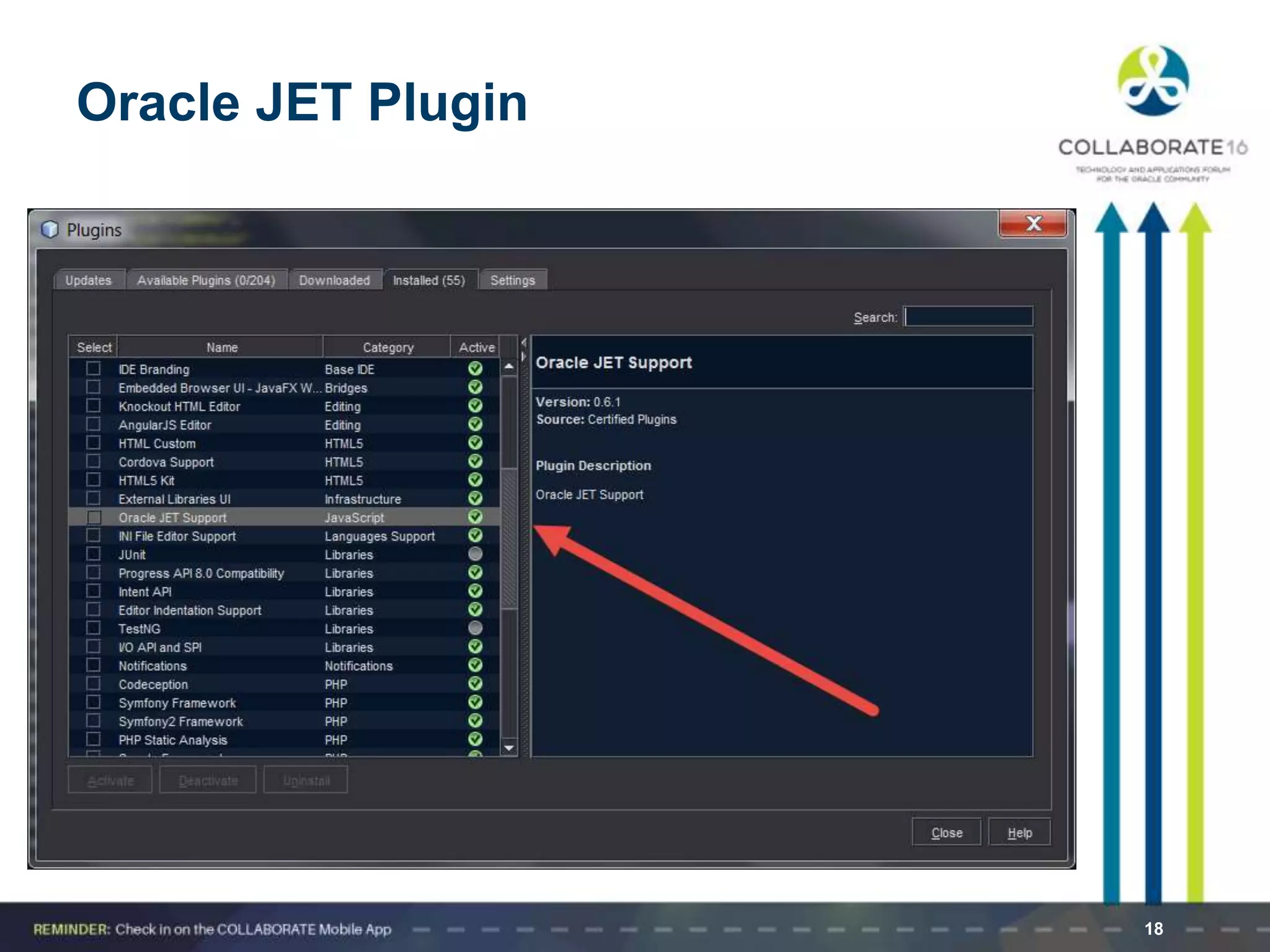1270x952 pixels.
Task: Tick the Symfony Framework checkbox
Action: 94,703
